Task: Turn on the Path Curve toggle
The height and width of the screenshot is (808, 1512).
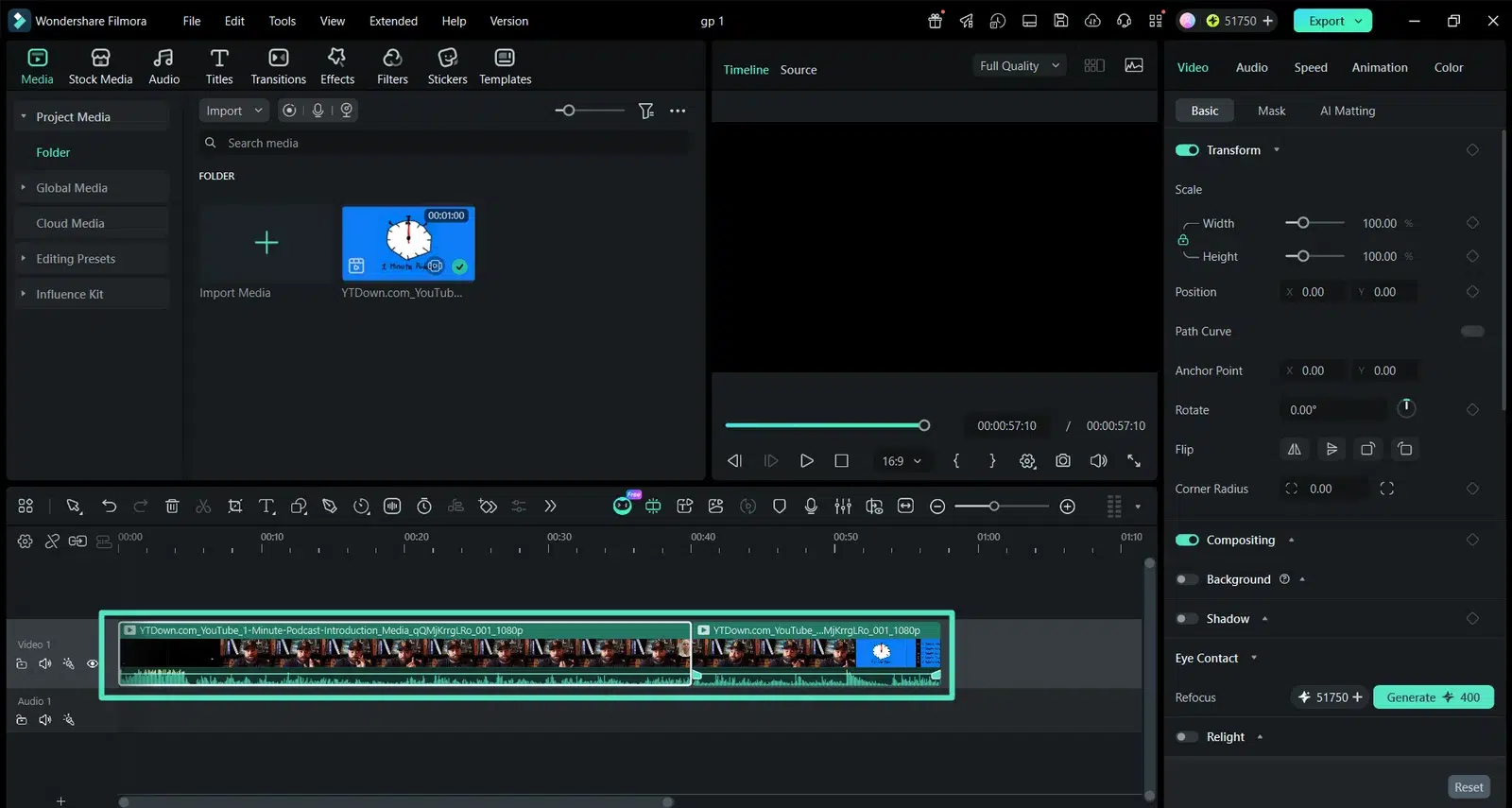Action: pyautogui.click(x=1472, y=331)
